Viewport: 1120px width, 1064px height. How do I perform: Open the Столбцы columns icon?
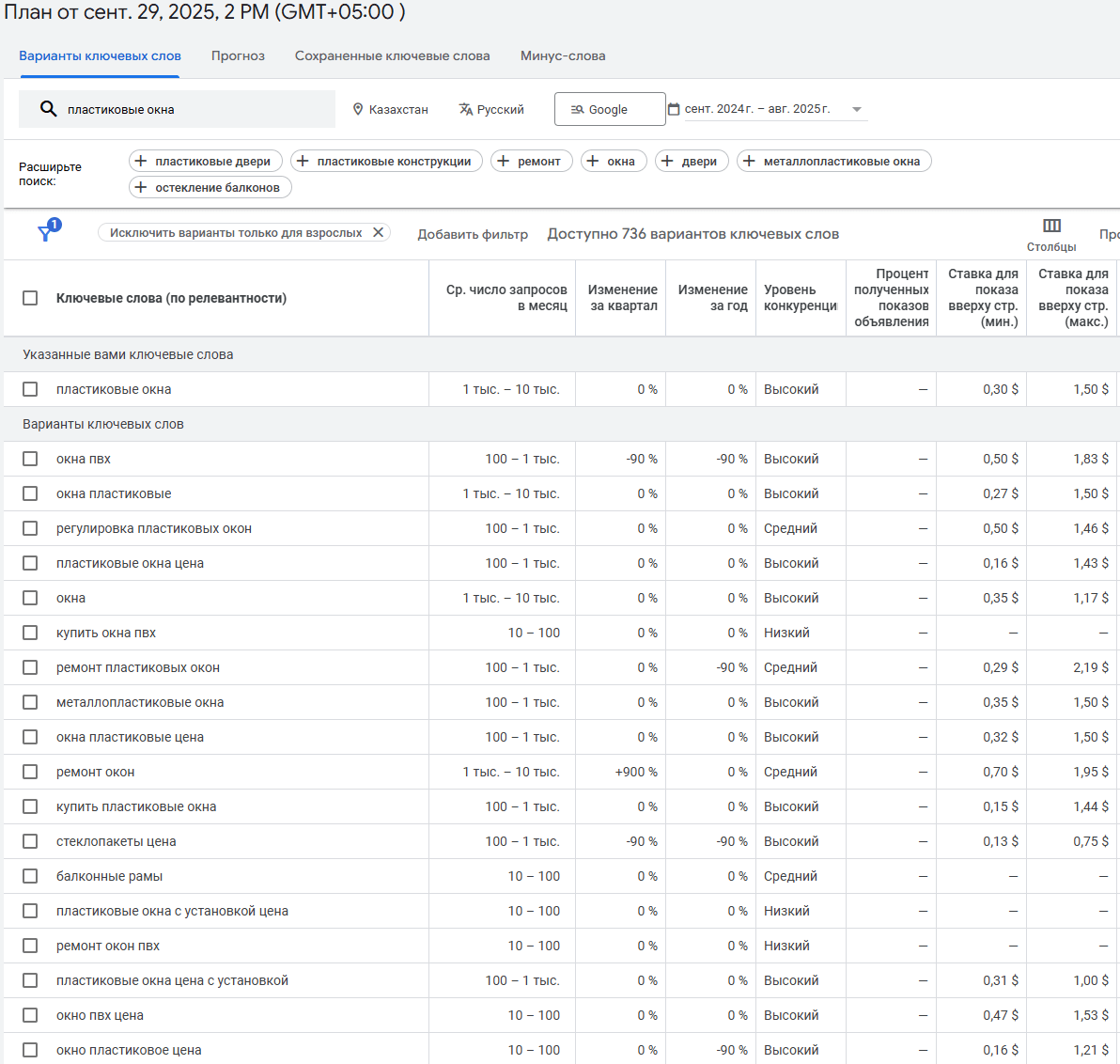[1051, 226]
